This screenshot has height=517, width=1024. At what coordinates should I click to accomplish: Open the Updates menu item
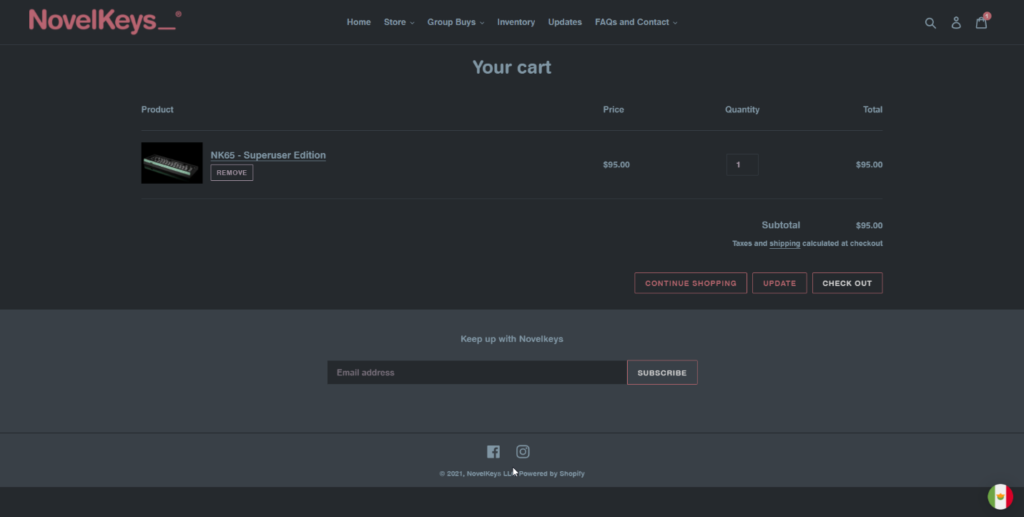tap(565, 22)
